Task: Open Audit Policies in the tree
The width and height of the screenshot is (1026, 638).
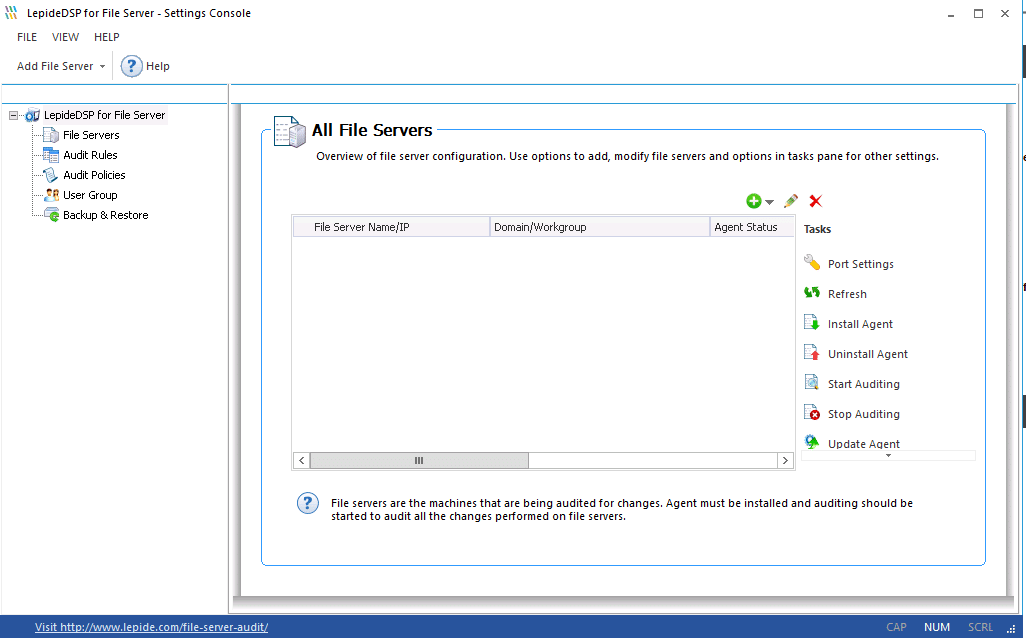Action: 94,175
